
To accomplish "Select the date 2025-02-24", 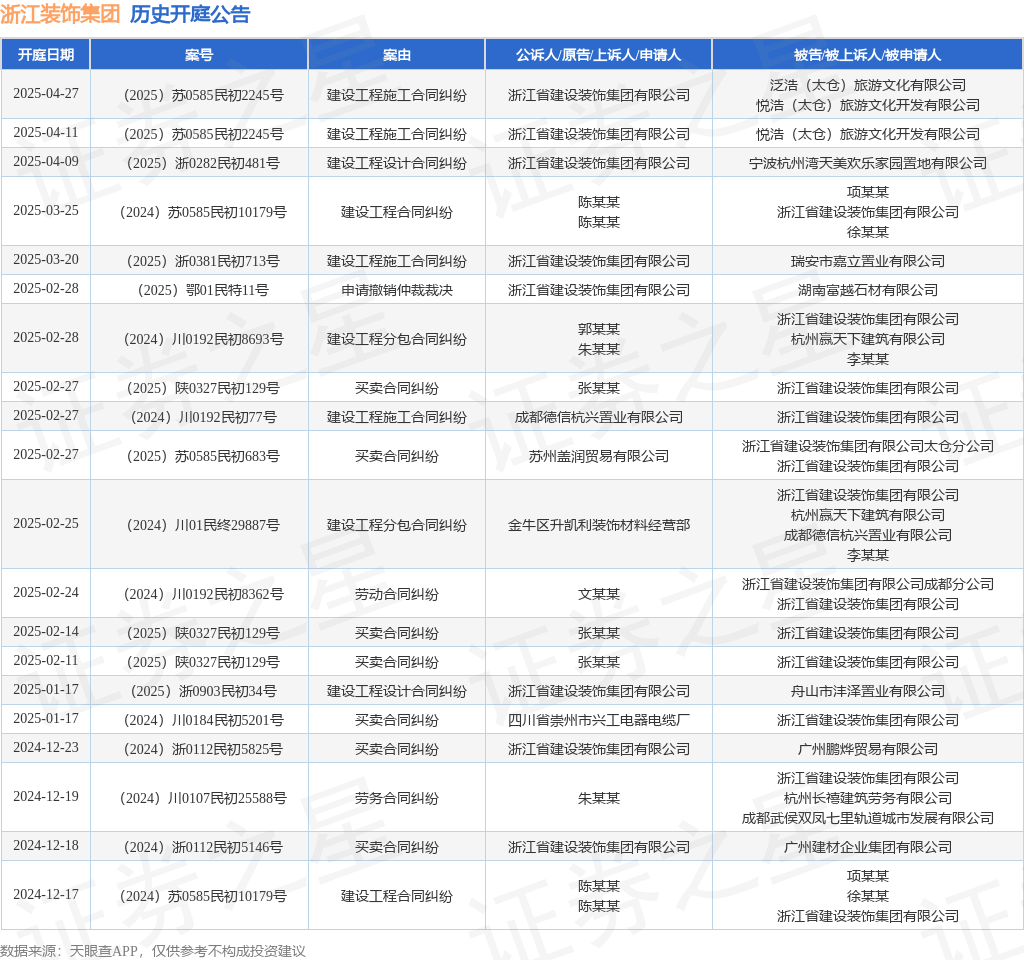I will [46, 592].
